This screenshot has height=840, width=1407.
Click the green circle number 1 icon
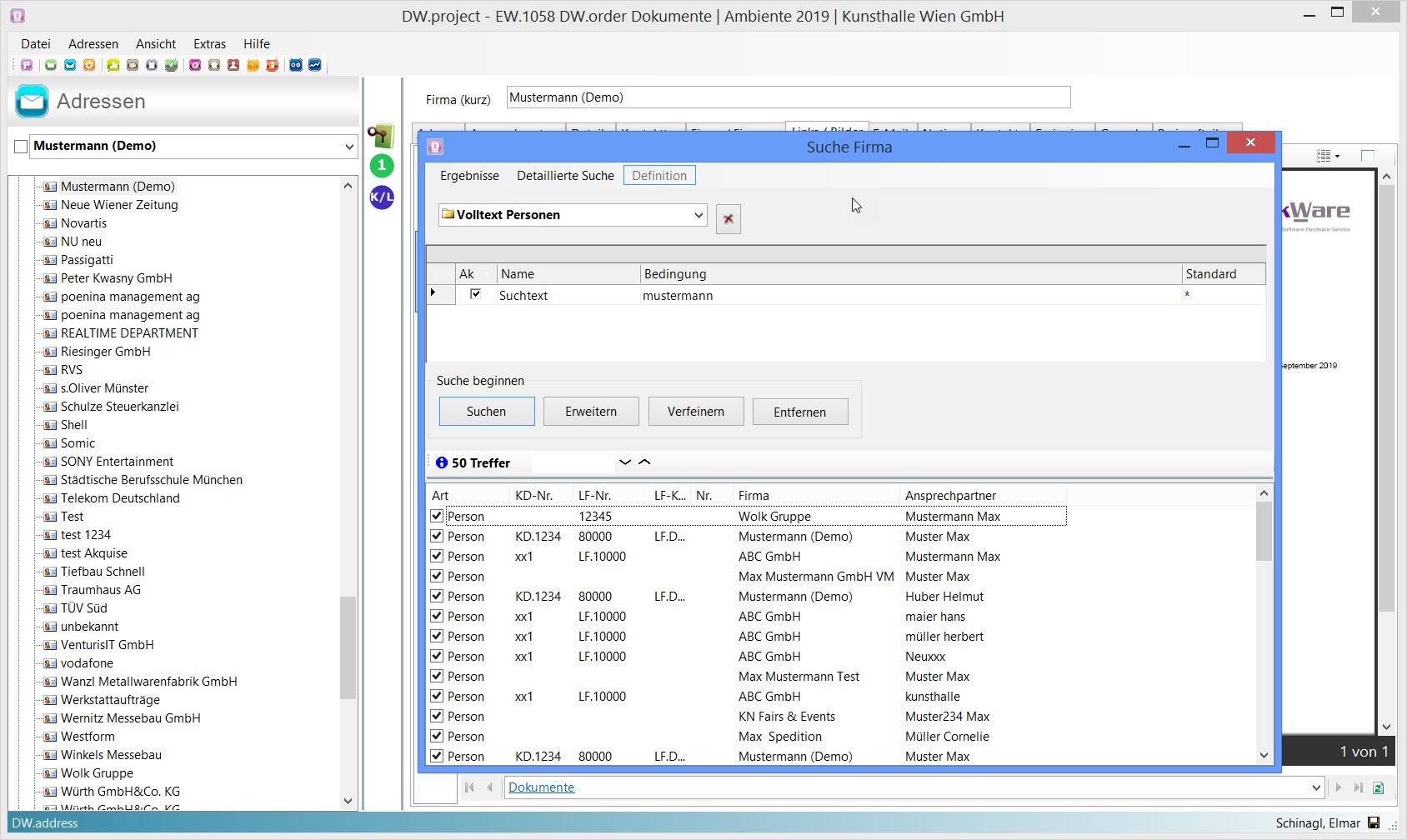point(382,166)
